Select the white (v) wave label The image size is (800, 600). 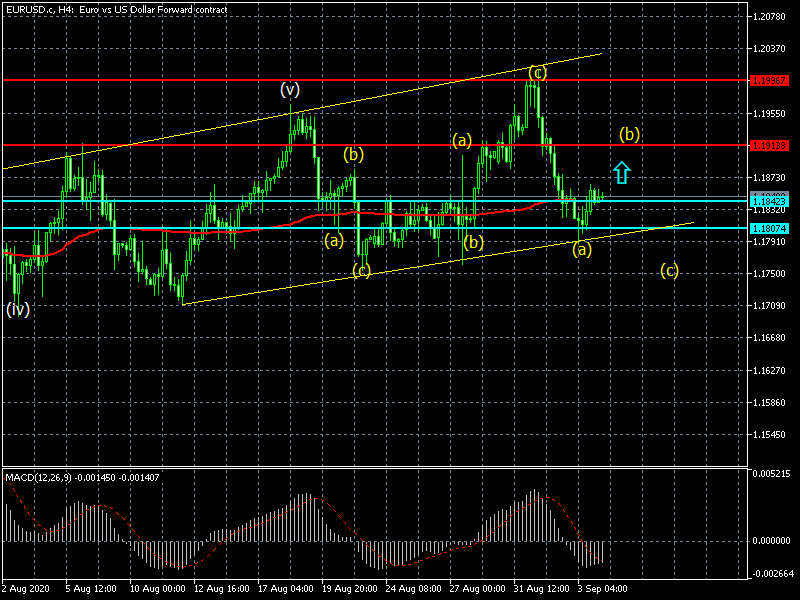point(290,89)
